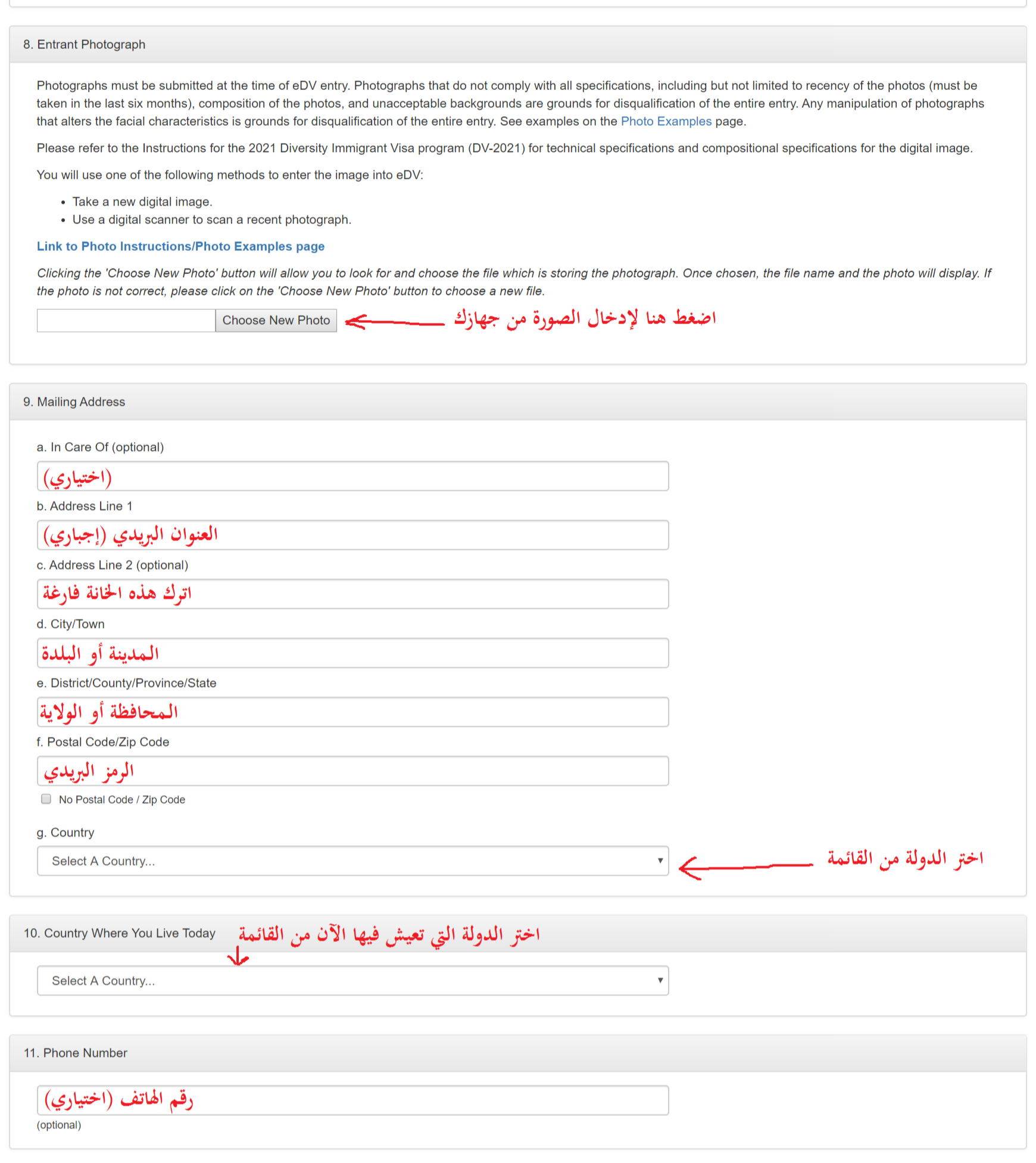
Task: Focus the In Care Of field
Action: click(352, 476)
